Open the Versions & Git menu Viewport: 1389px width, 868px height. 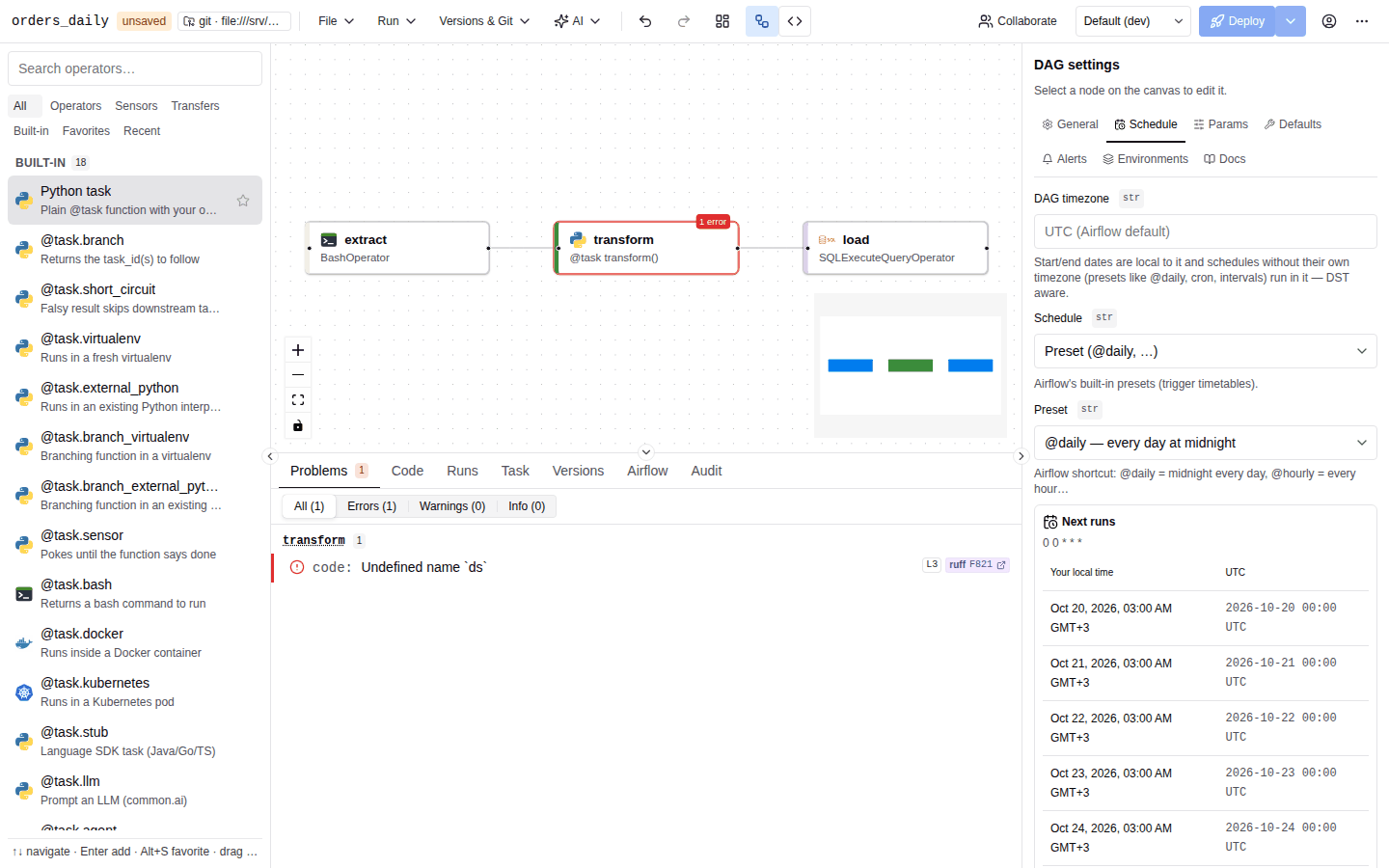pyautogui.click(x=484, y=21)
